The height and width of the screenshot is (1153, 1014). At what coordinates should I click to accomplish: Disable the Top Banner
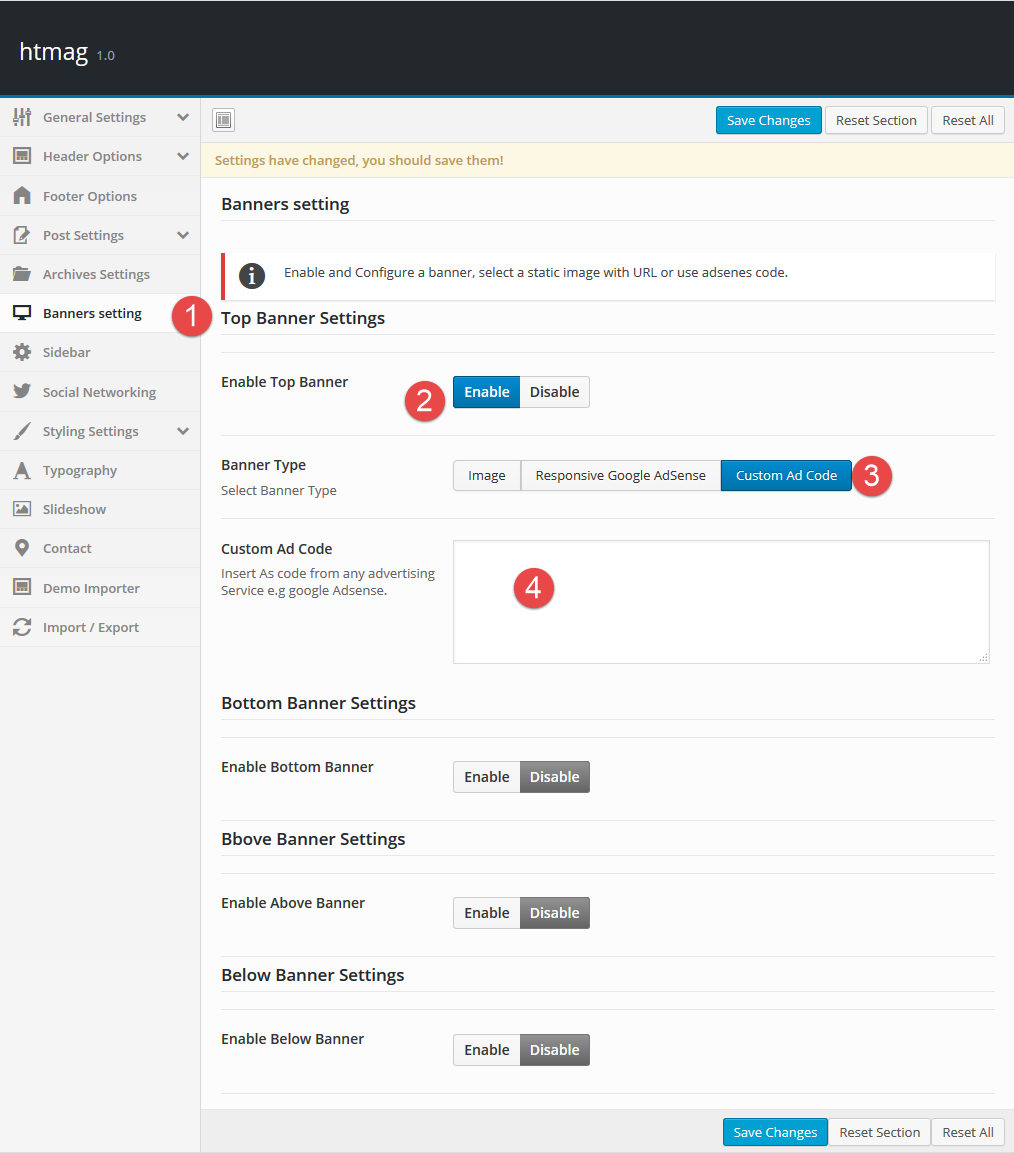coord(554,392)
